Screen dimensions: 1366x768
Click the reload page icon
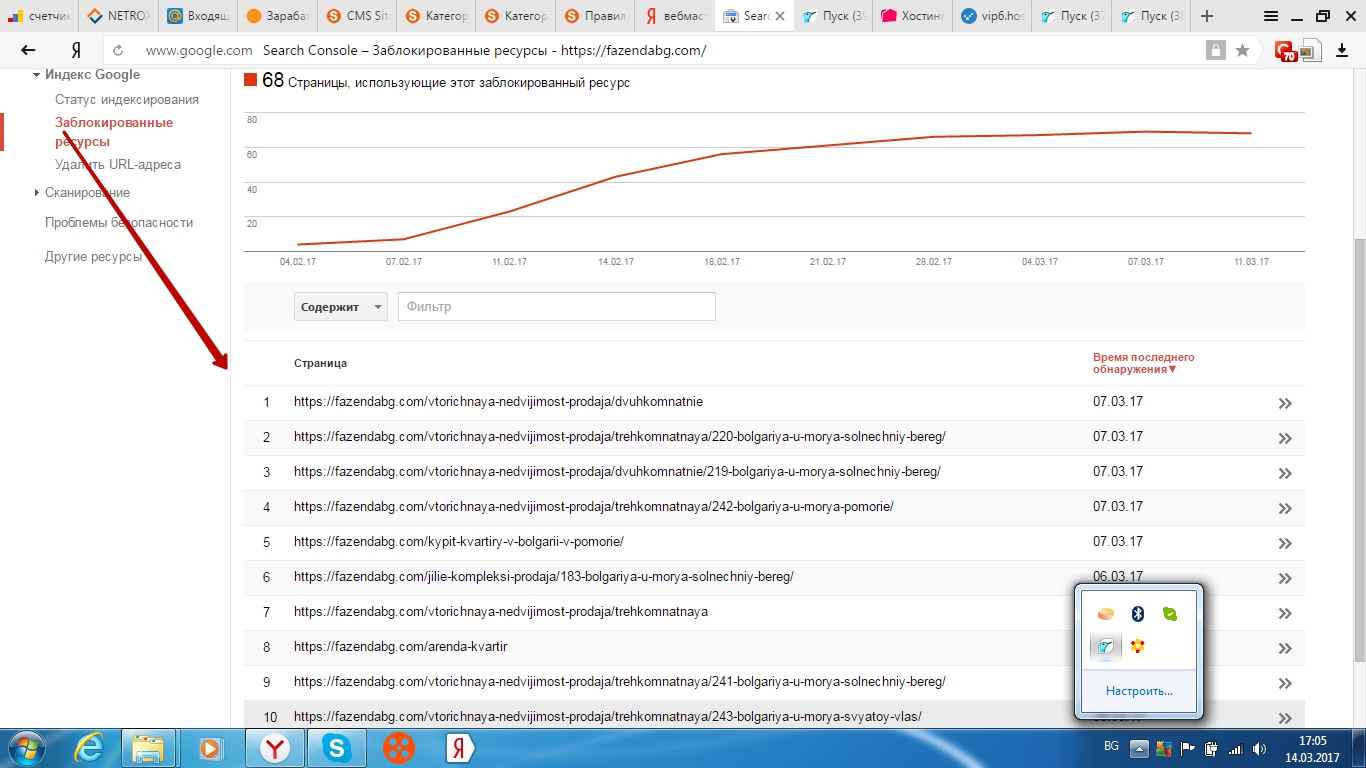pos(118,50)
